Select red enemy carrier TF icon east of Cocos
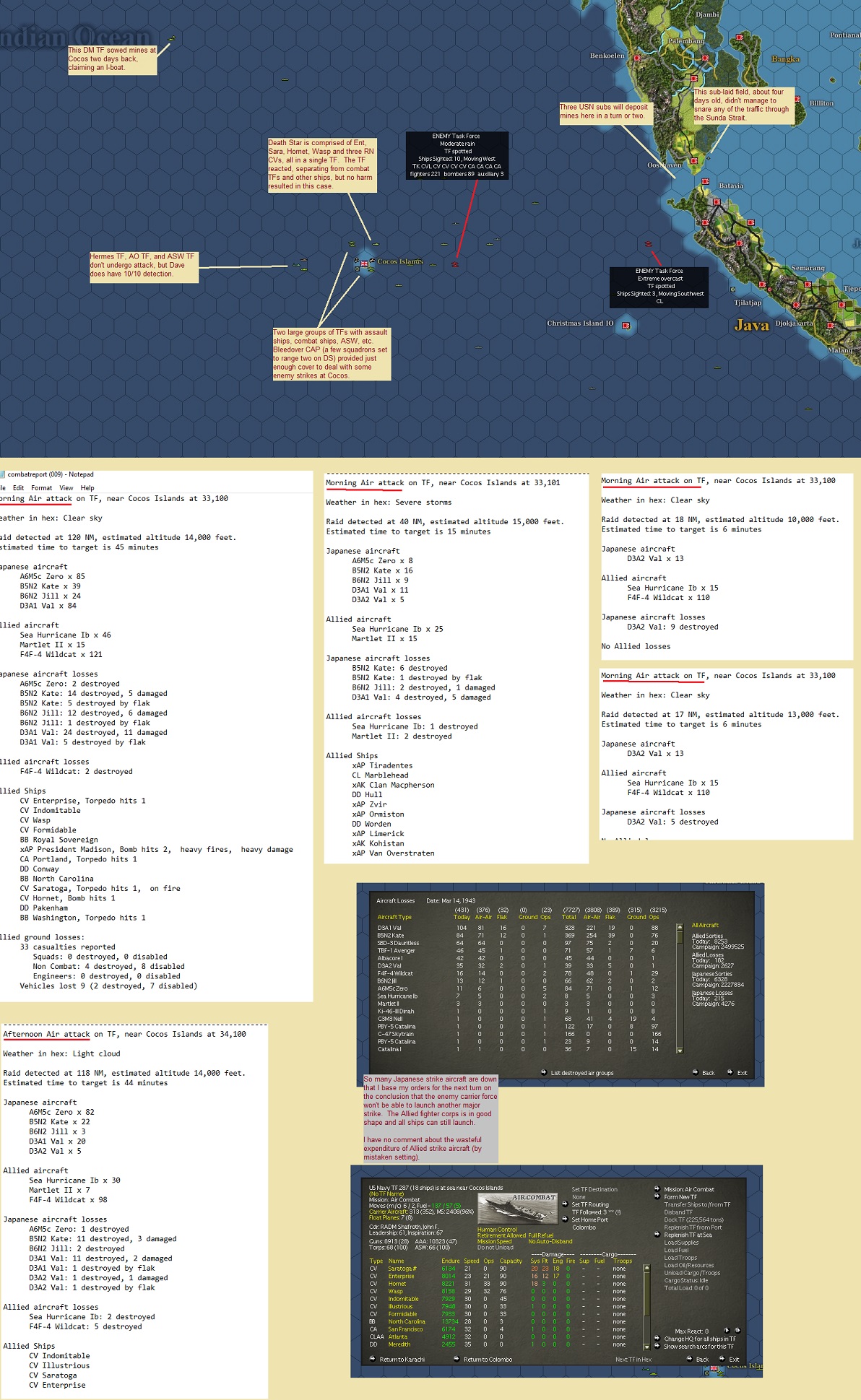The width and height of the screenshot is (861, 1400). [x=455, y=264]
